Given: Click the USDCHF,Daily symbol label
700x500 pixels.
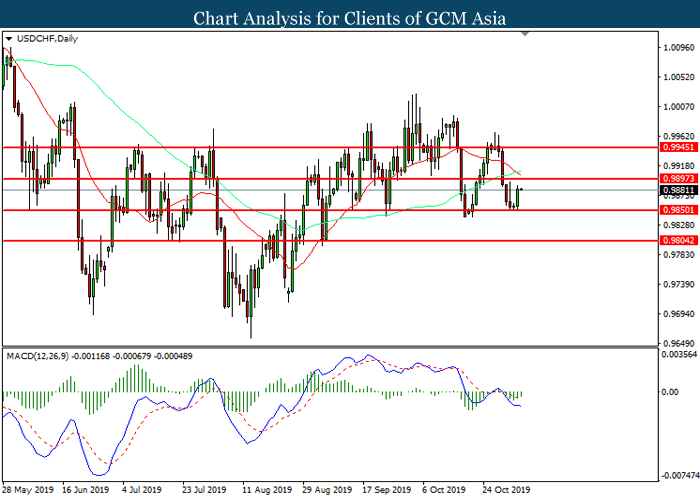Looking at the screenshot, I should 40,40.
